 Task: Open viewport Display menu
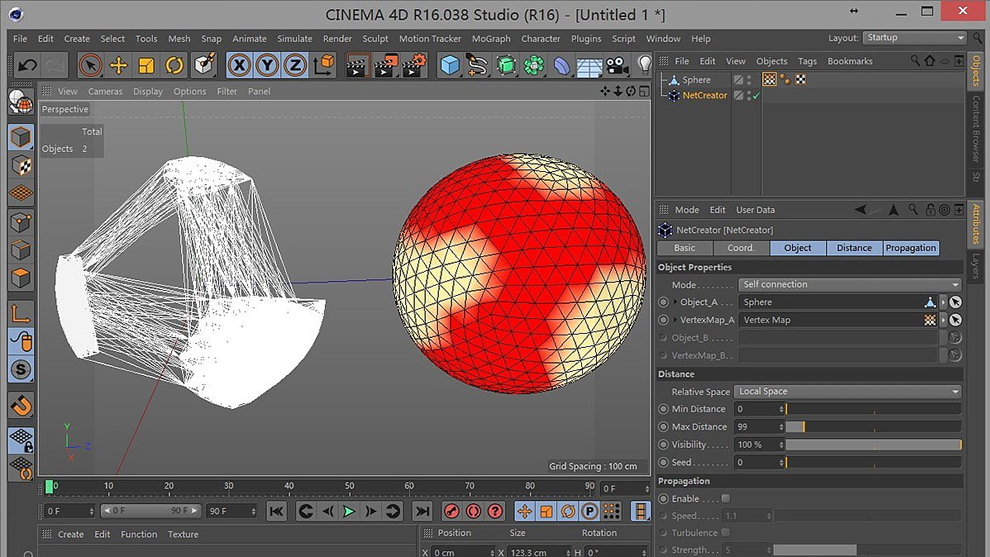click(148, 91)
